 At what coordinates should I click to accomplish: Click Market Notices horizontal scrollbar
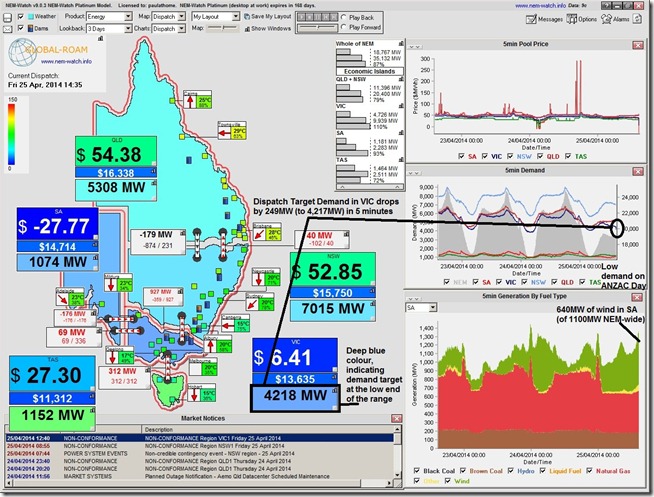199,483
